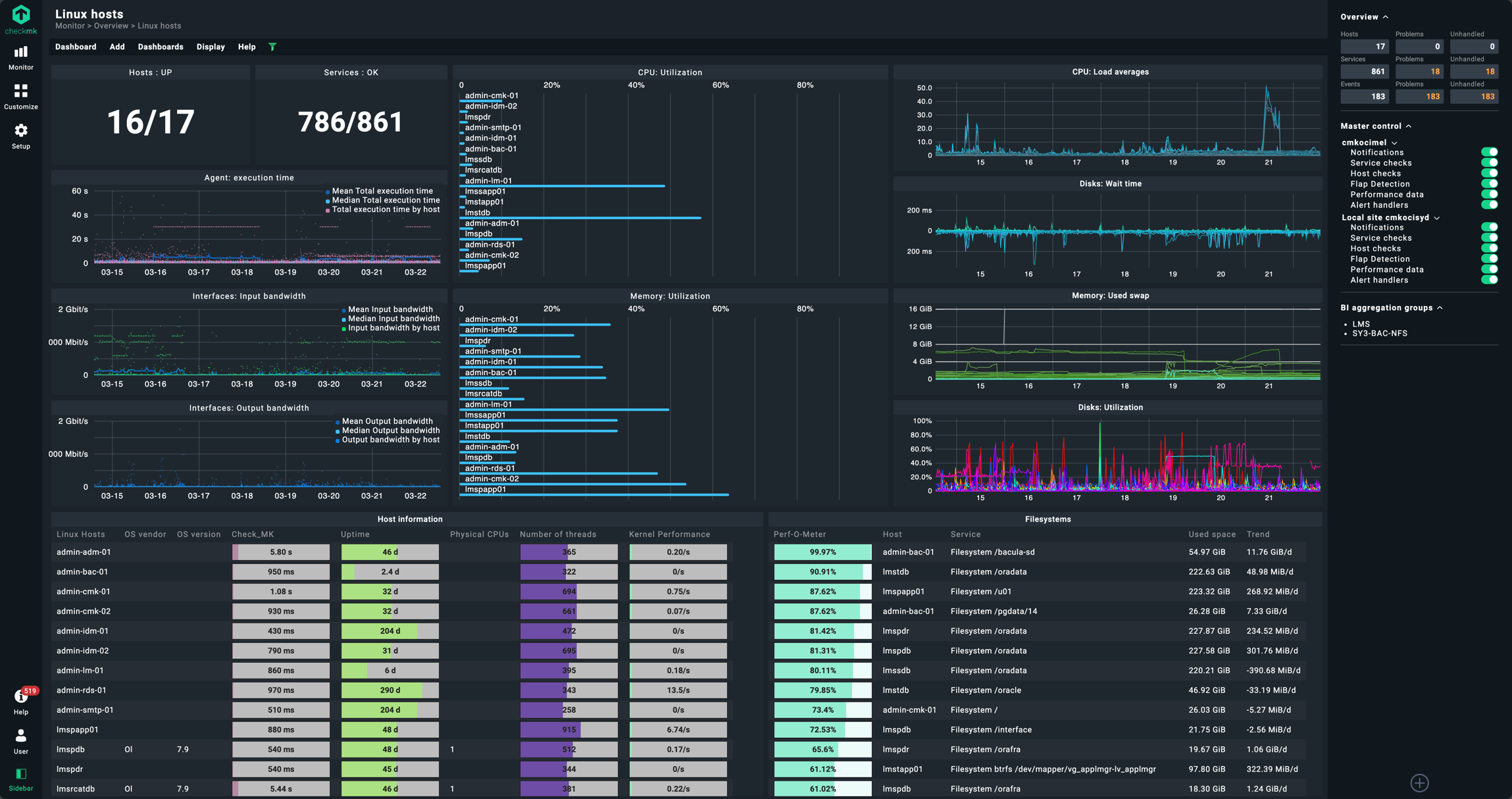
Task: Open the Dashboard menu
Action: 76,47
